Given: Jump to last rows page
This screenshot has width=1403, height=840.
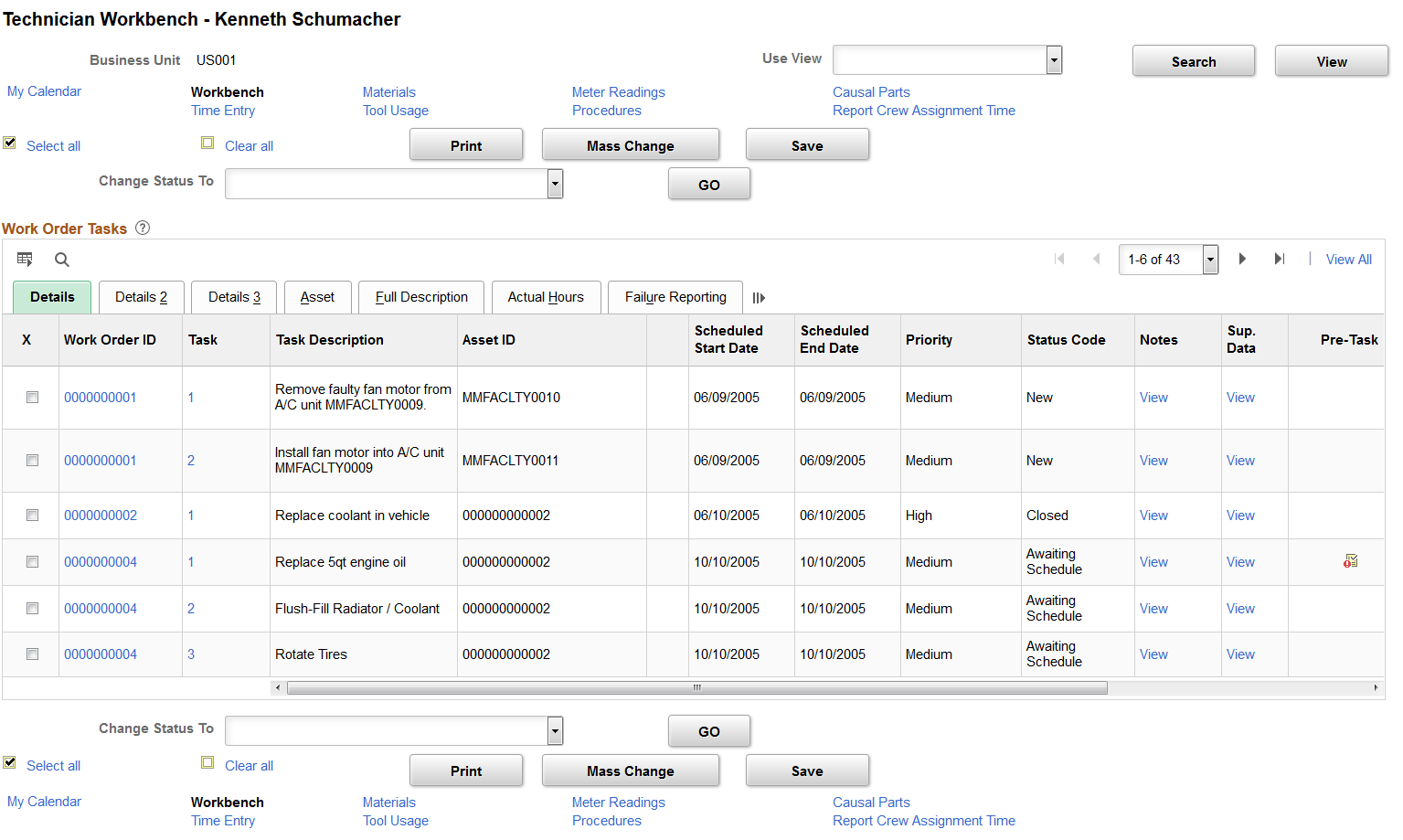Looking at the screenshot, I should coord(1280,259).
